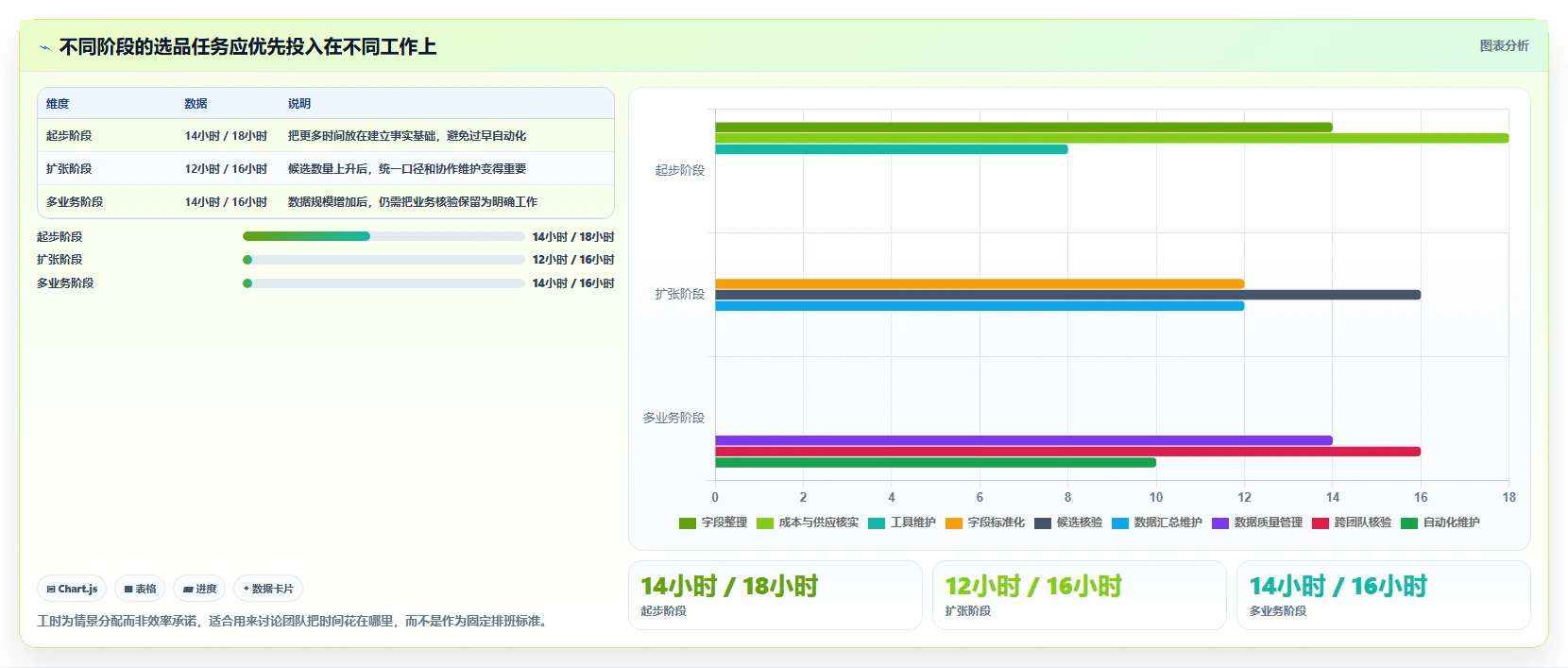Open the 多业务阶段 stat card showing 14小时 / 16小时

coord(1384,595)
